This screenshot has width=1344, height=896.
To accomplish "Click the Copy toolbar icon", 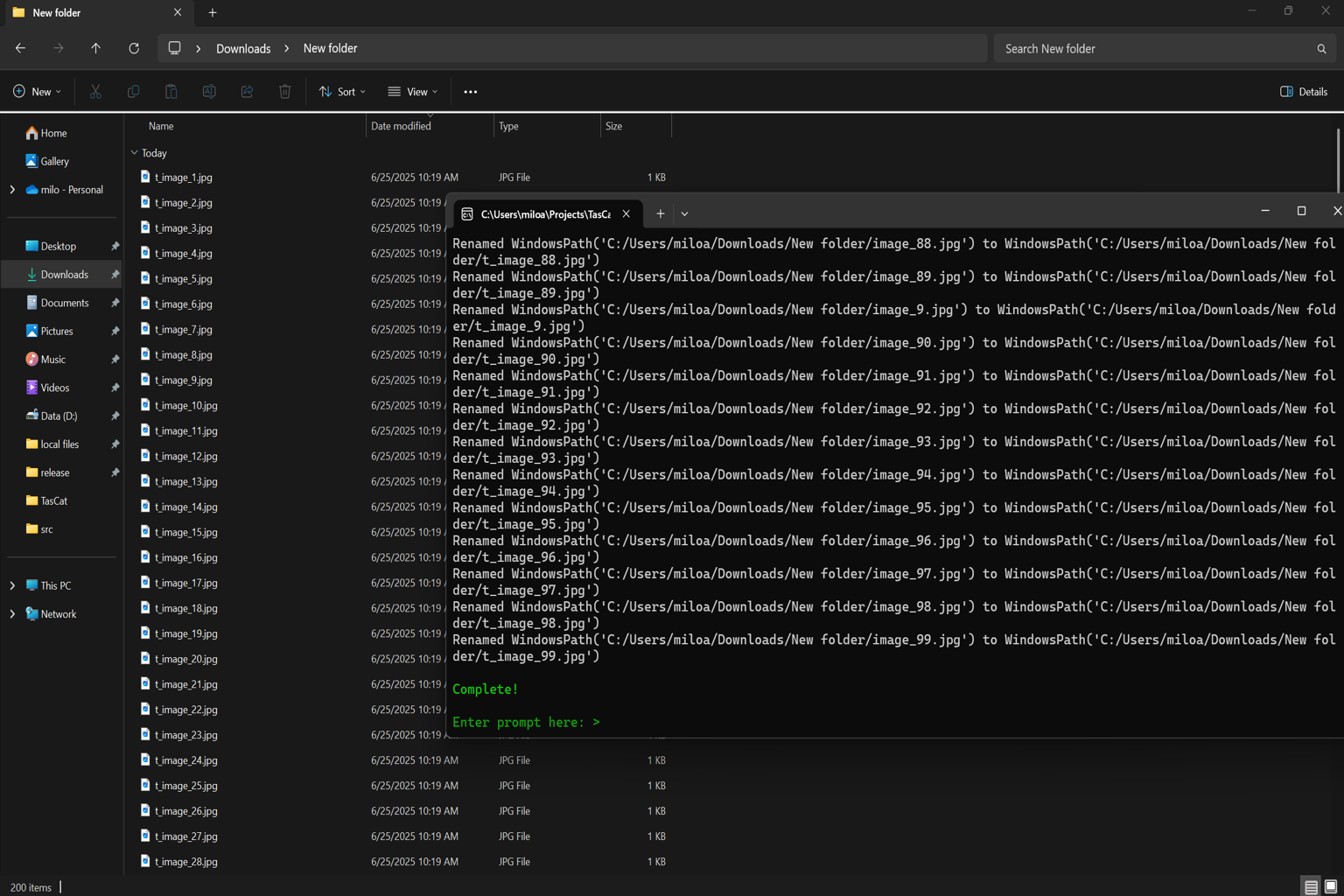I will 133,91.
